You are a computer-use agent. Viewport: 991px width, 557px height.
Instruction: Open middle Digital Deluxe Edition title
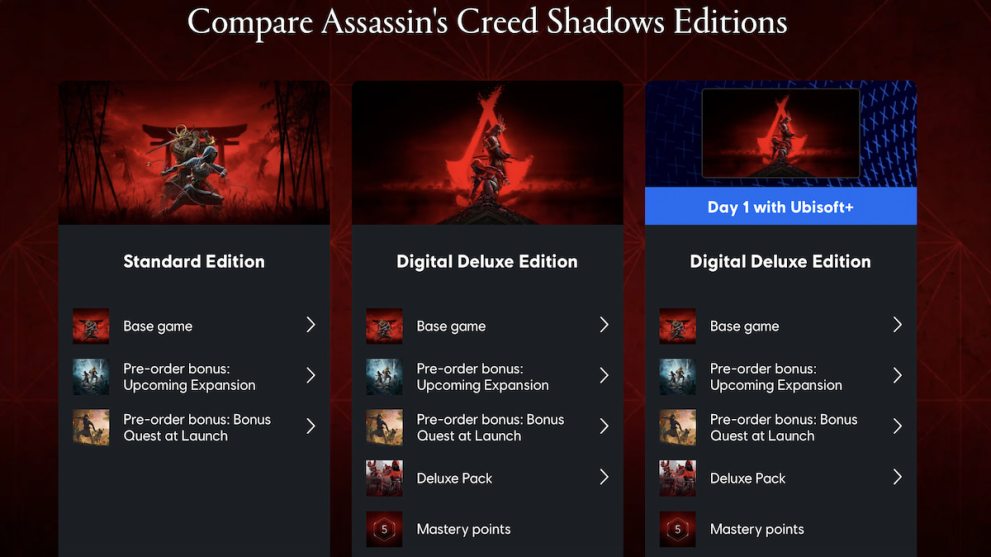[x=487, y=262]
